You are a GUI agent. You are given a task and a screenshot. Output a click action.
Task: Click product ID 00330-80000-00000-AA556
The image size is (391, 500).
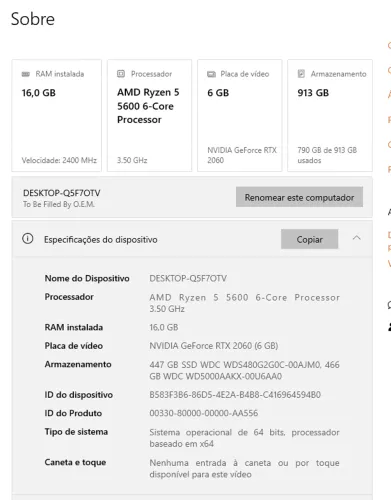tap(204, 413)
